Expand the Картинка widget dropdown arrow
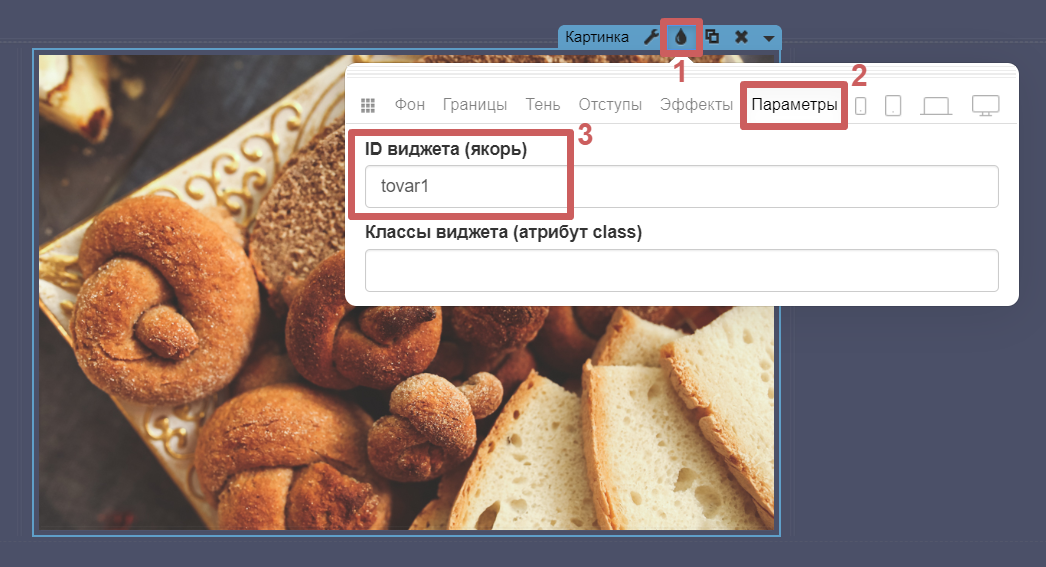This screenshot has height=567, width=1046. [x=768, y=38]
